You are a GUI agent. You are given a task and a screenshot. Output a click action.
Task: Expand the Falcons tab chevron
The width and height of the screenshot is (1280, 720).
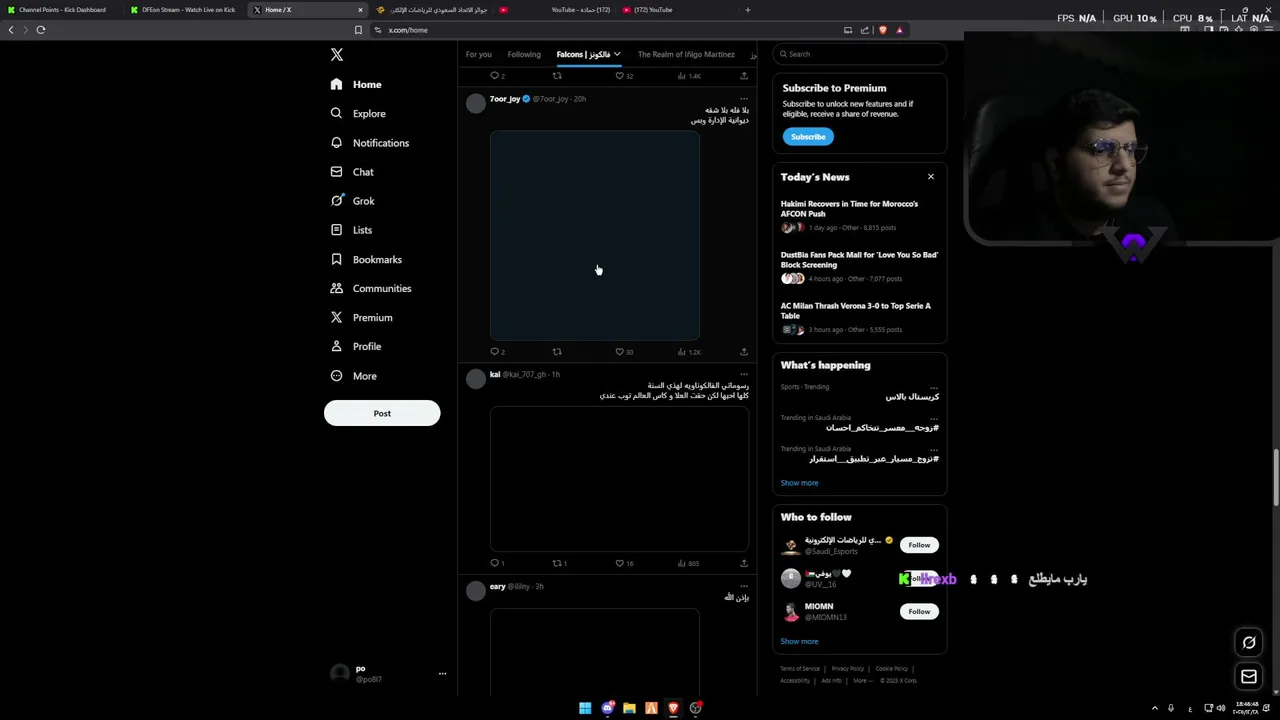pyautogui.click(x=617, y=54)
